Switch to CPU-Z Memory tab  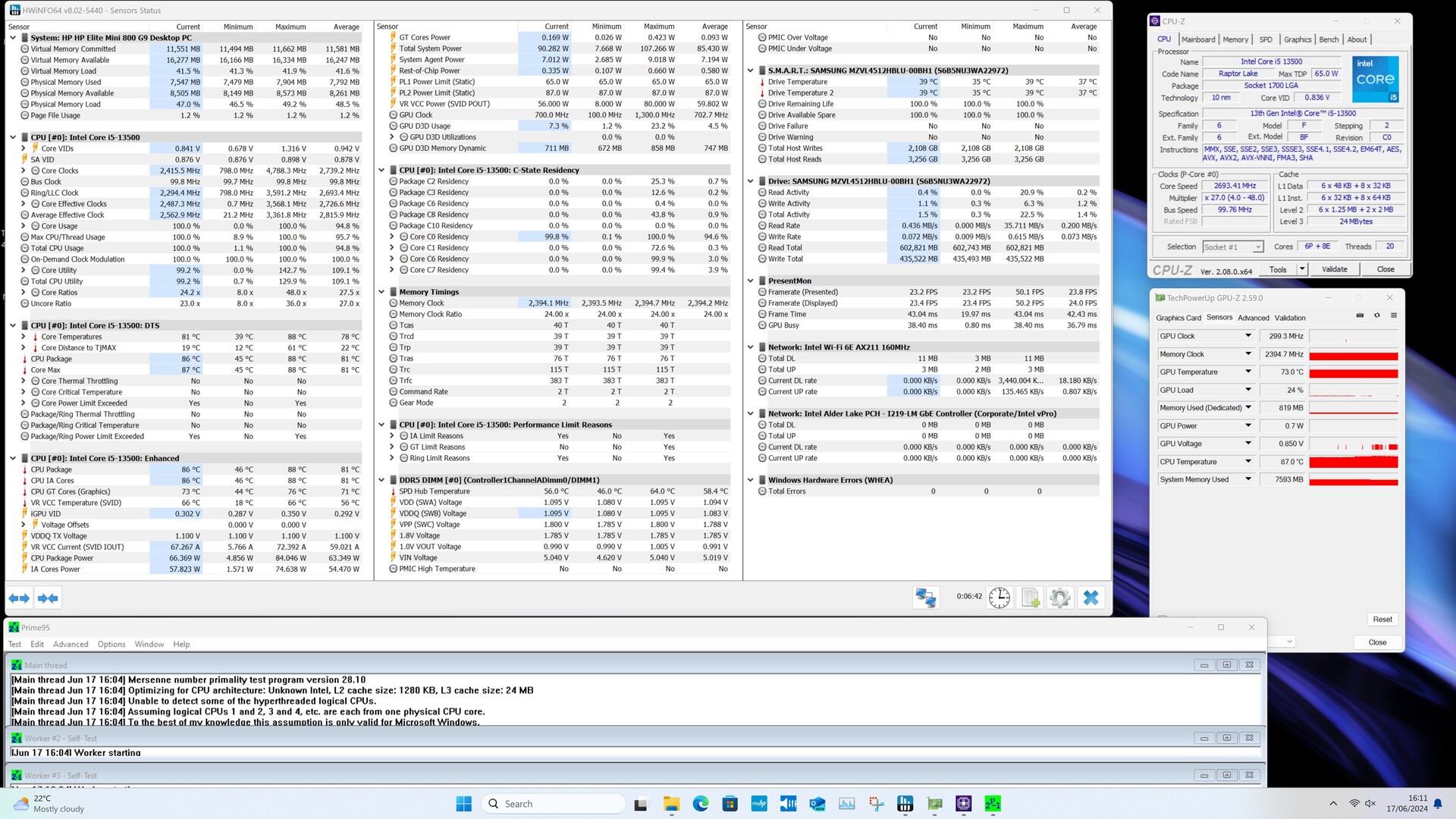[x=1235, y=39]
